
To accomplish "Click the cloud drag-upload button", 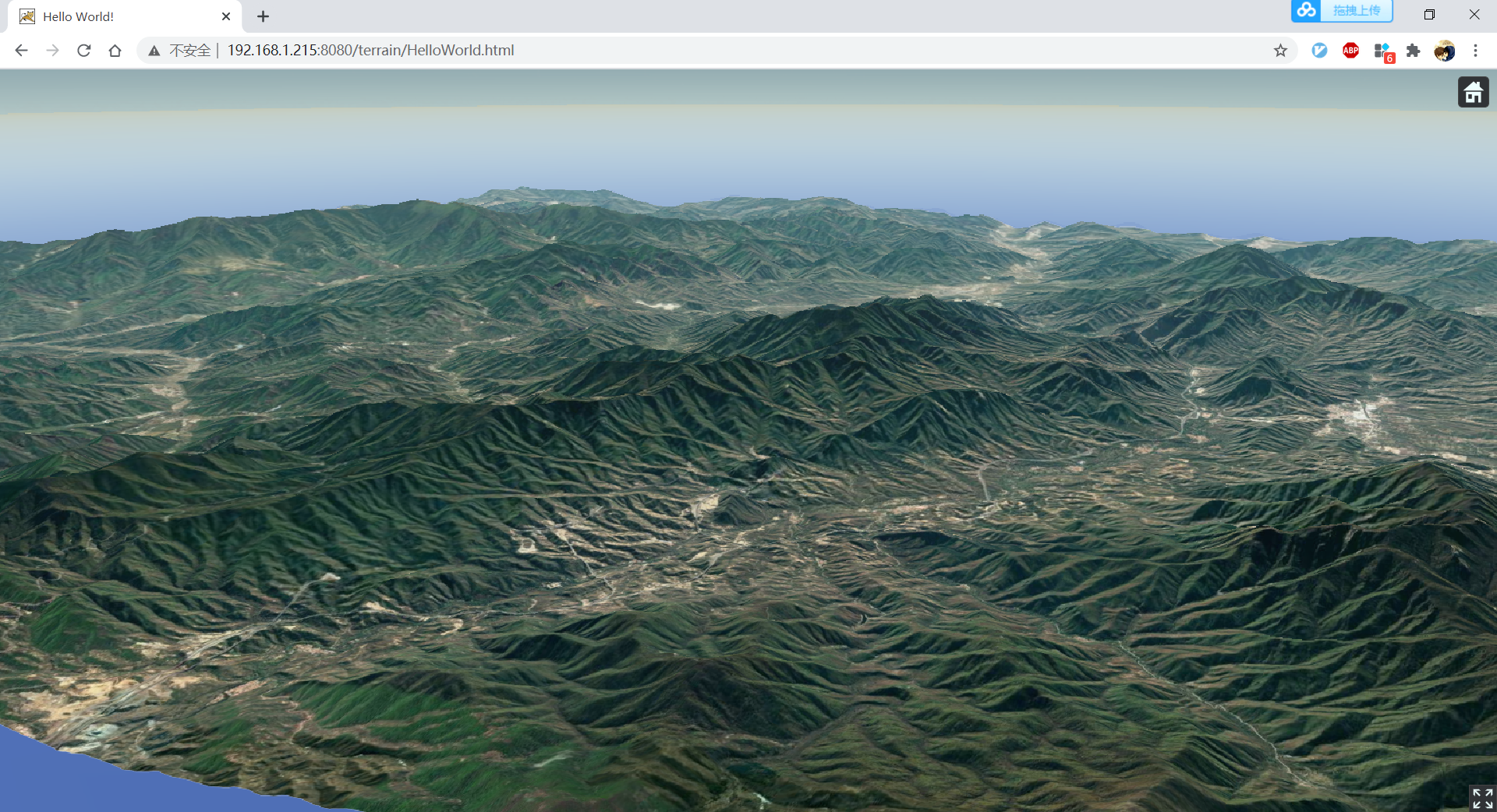I will (1341, 11).
